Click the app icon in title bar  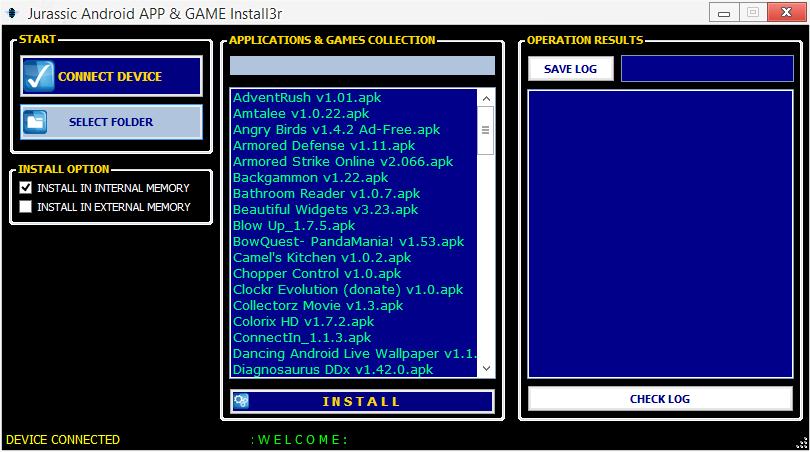point(12,12)
